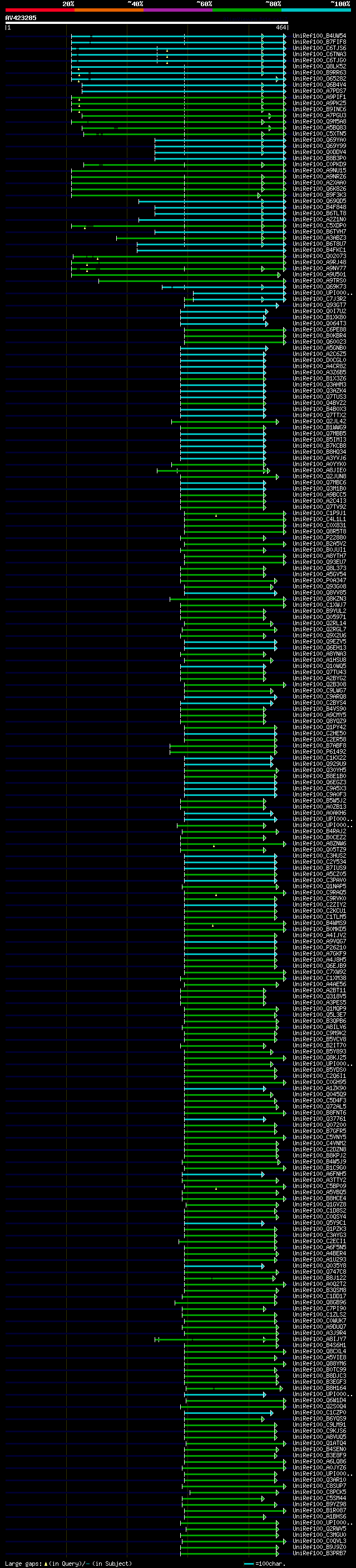Viewport: 356px width, 1568px height.
Task: Click the white query sequence bar
Action: (147, 22)
